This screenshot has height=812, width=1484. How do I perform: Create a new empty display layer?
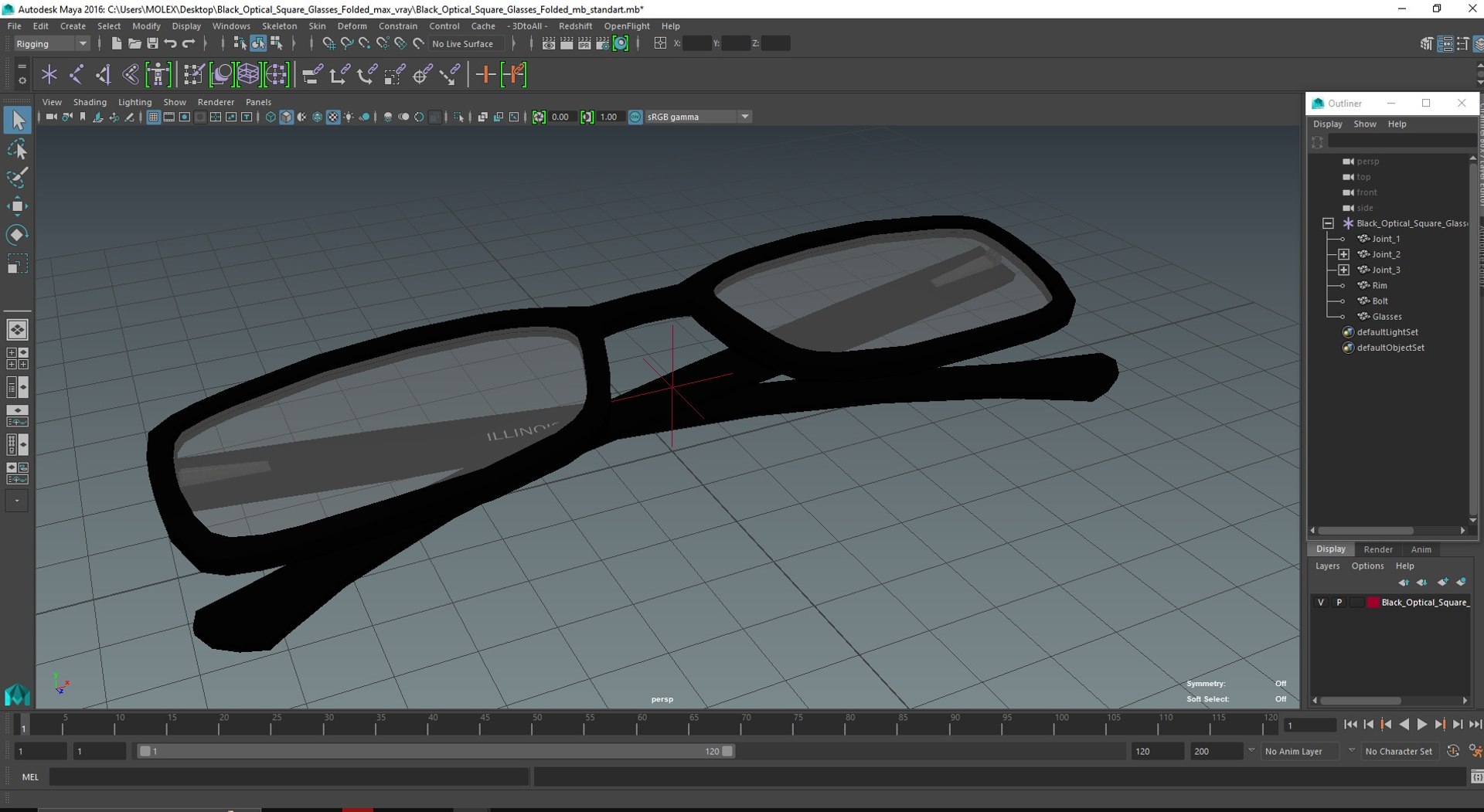point(1442,583)
